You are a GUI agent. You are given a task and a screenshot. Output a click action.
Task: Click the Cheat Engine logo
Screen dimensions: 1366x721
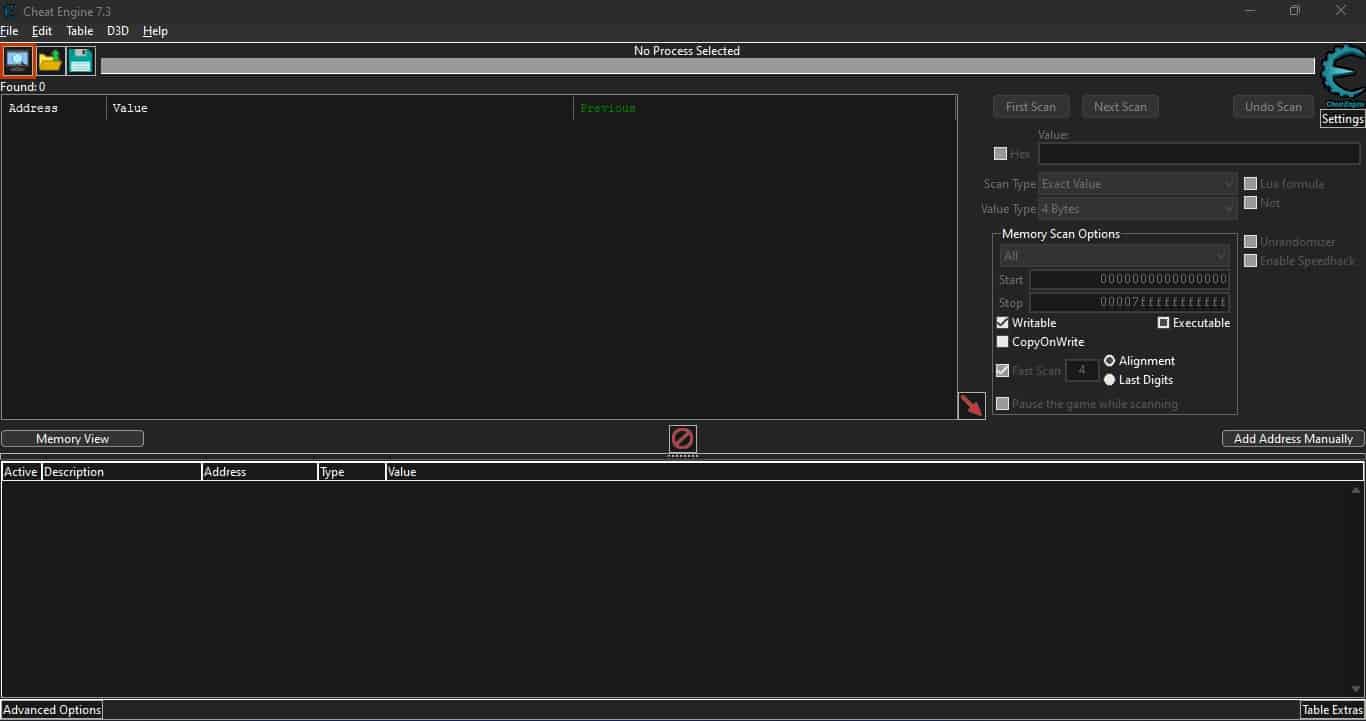1342,77
